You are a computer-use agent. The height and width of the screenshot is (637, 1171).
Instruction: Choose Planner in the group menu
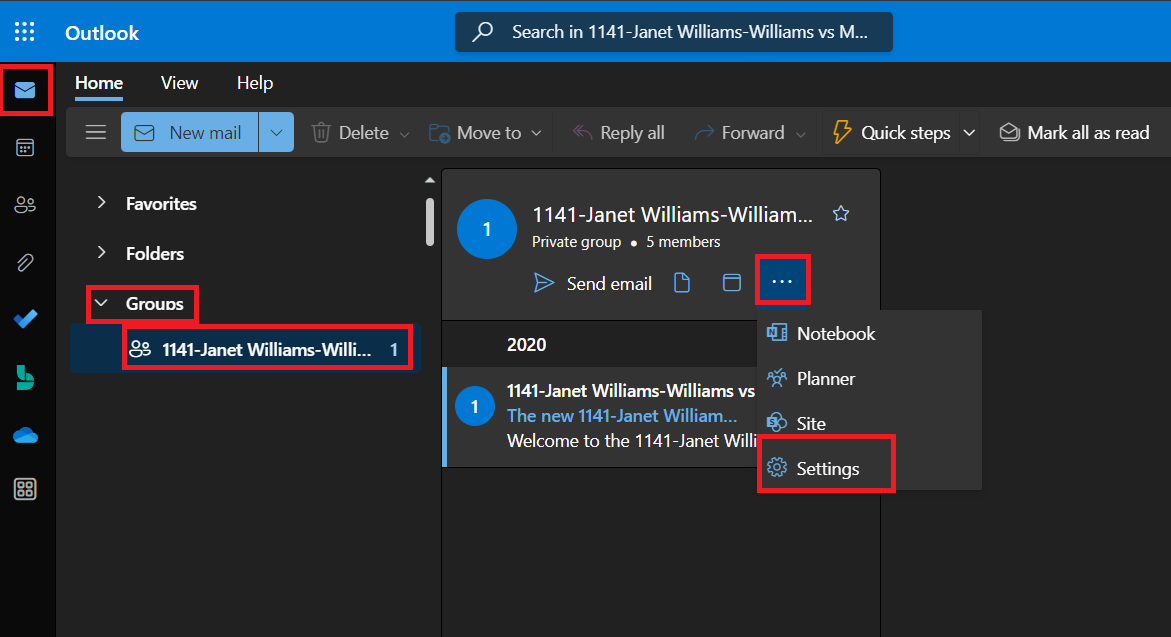click(x=825, y=379)
